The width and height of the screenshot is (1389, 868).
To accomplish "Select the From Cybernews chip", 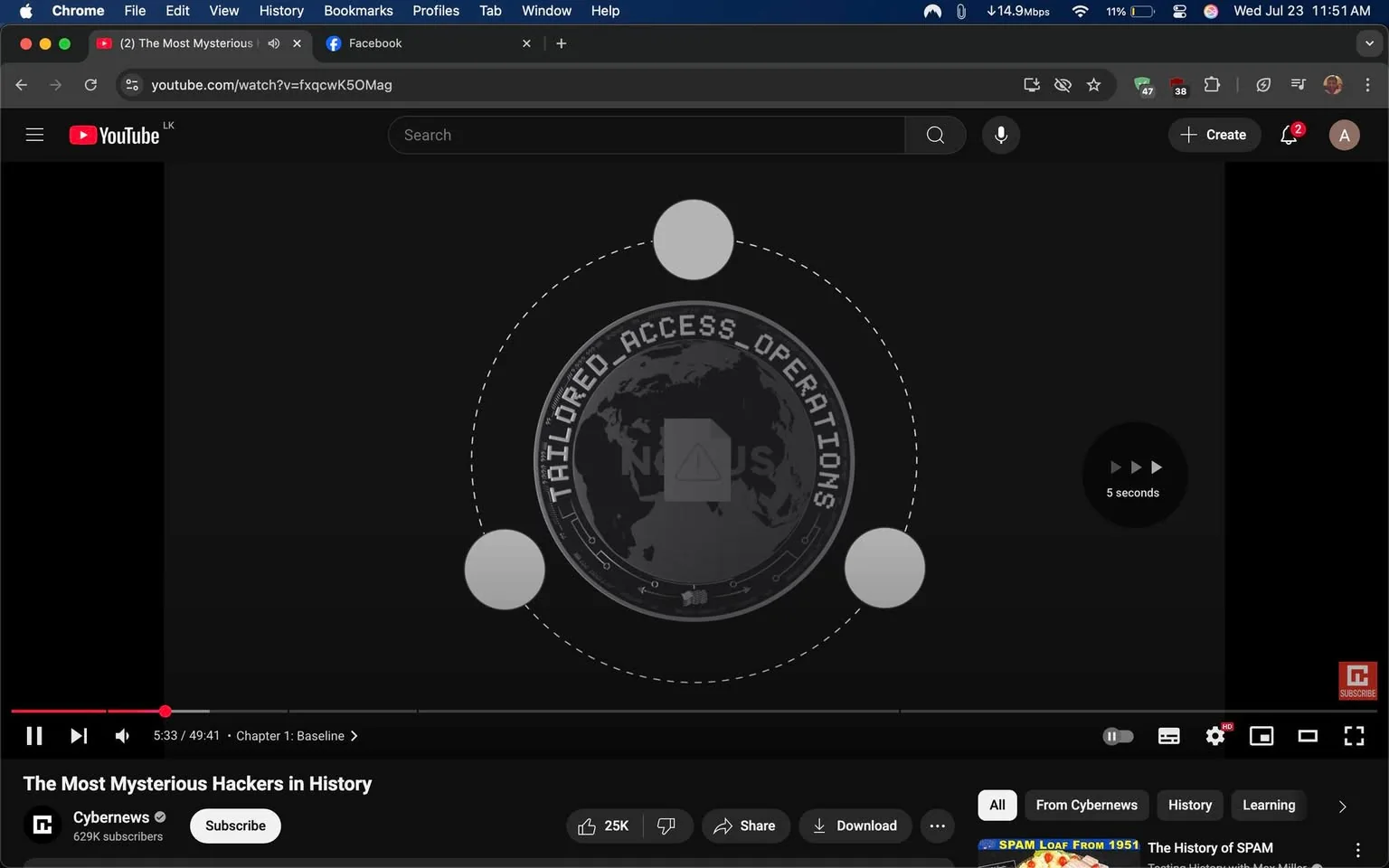I will (1087, 805).
